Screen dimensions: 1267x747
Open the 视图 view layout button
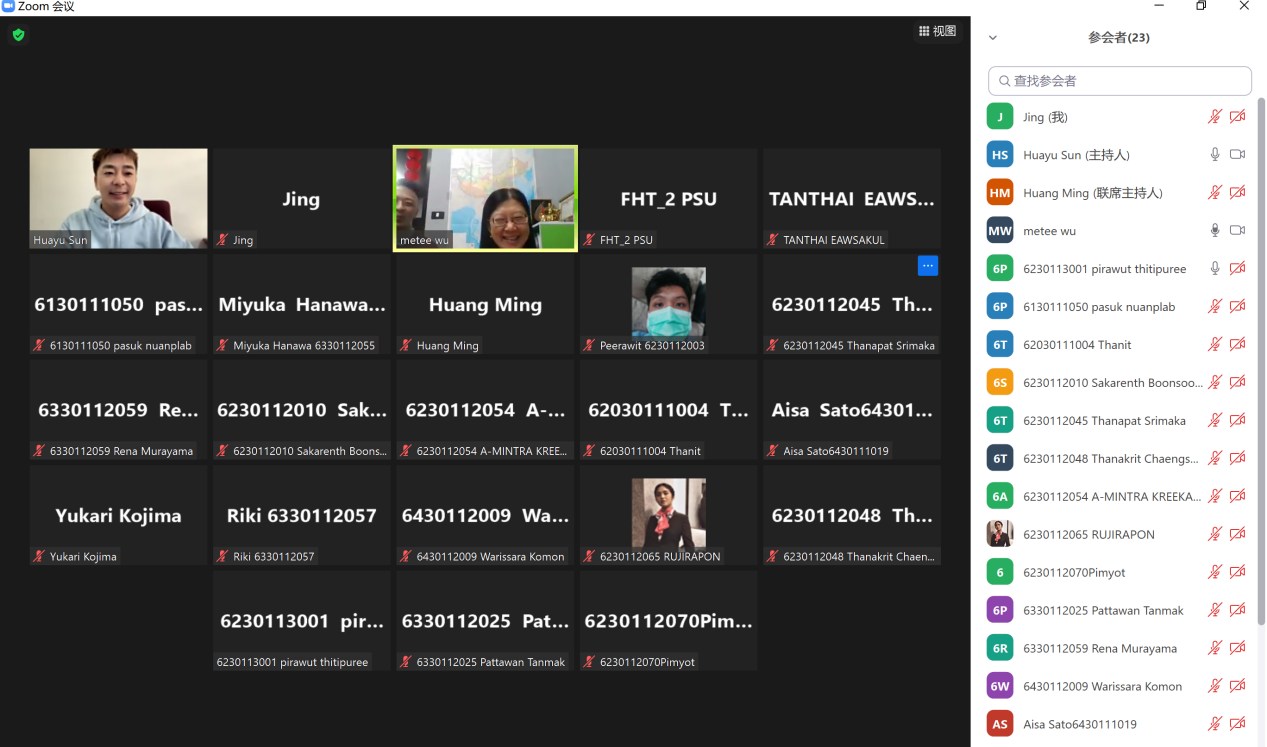click(x=938, y=32)
